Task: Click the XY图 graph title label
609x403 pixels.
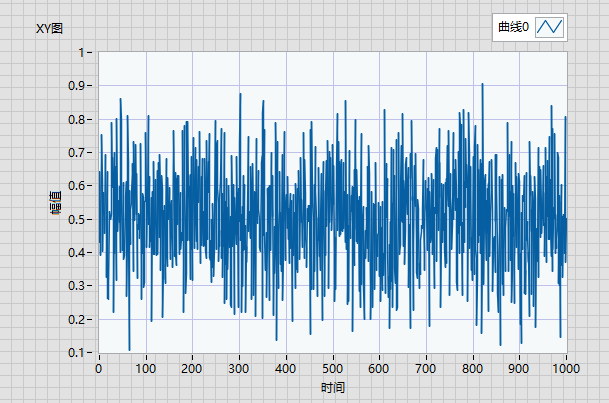Action: coord(49,28)
